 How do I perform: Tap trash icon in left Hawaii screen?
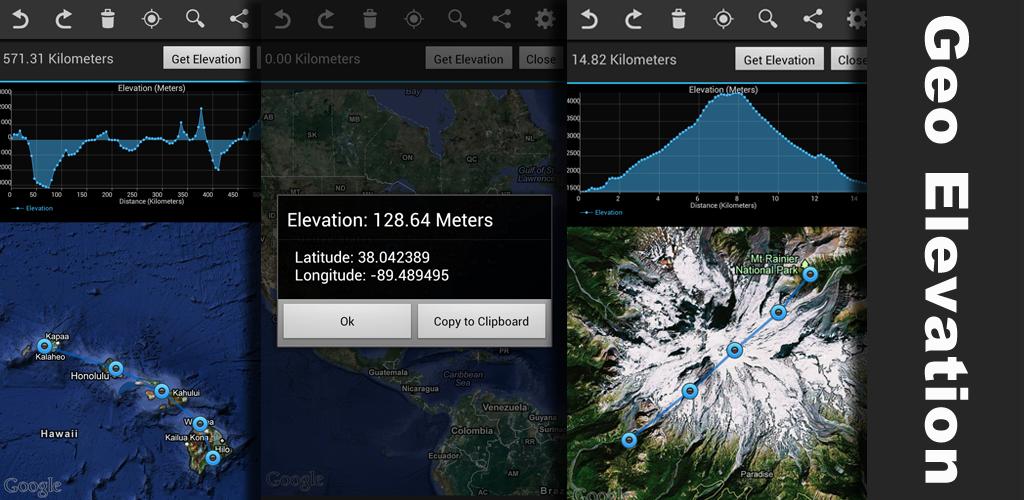108,19
